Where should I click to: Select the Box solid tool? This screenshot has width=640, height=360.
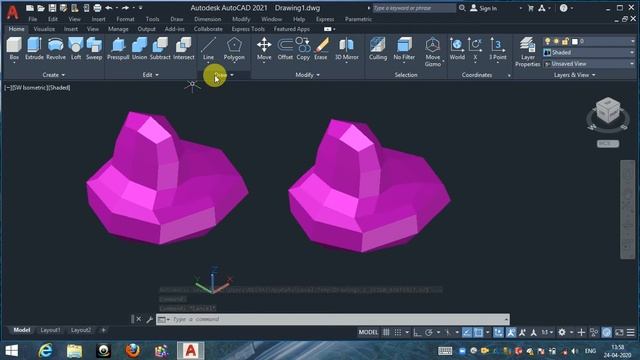tap(14, 48)
